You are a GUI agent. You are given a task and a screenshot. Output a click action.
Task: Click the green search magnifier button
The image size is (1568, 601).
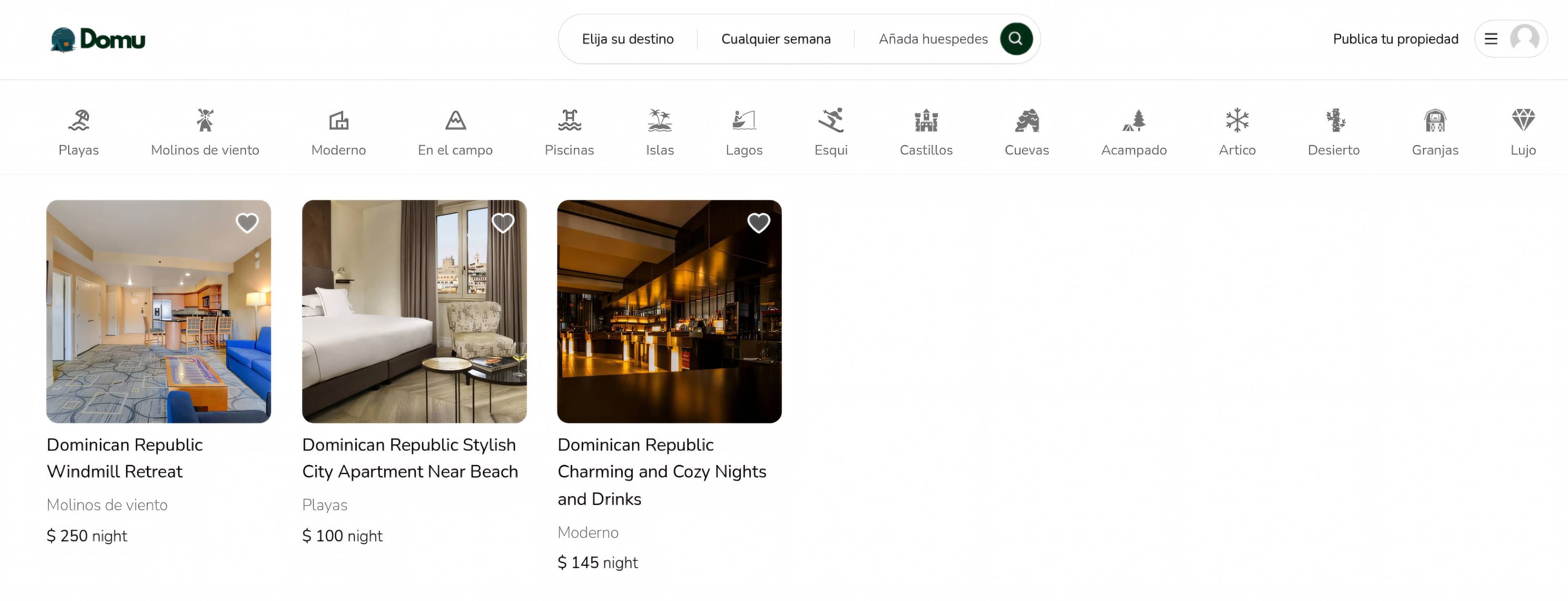(x=1016, y=39)
